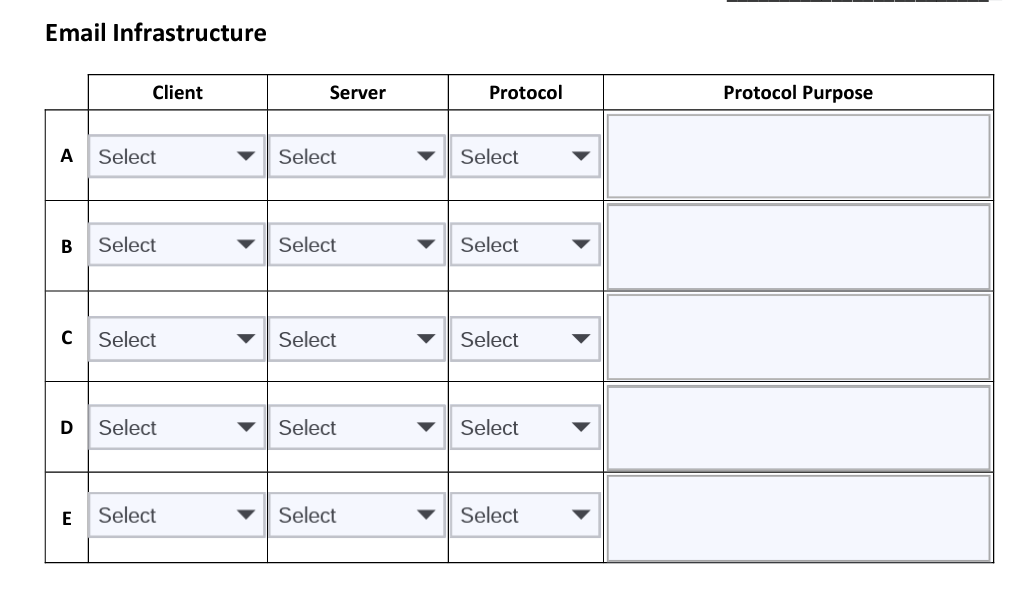1015x590 pixels.
Task: Open the Server dropdown for row A
Action: [x=356, y=156]
